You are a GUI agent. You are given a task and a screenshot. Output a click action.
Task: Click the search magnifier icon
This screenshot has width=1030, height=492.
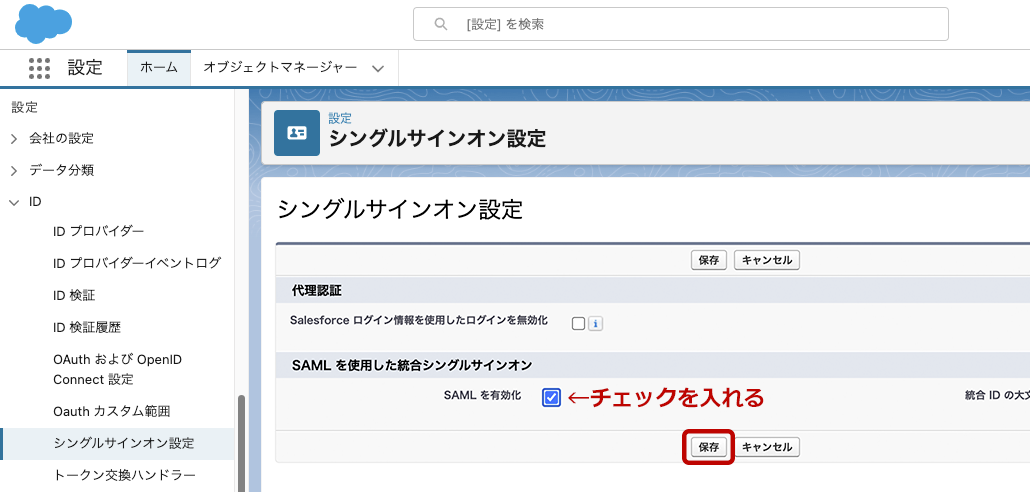440,24
